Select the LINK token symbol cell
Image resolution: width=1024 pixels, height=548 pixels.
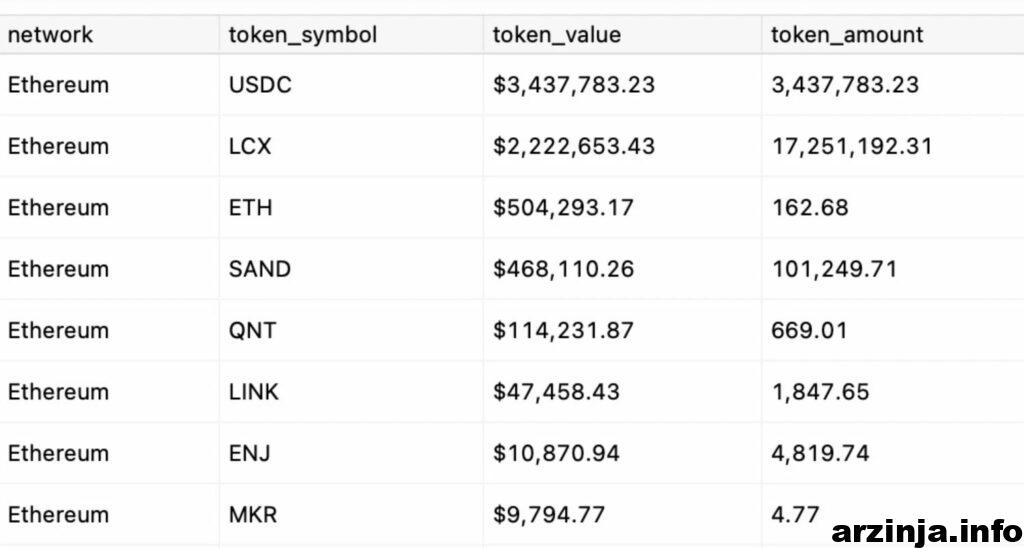pyautogui.click(x=351, y=392)
